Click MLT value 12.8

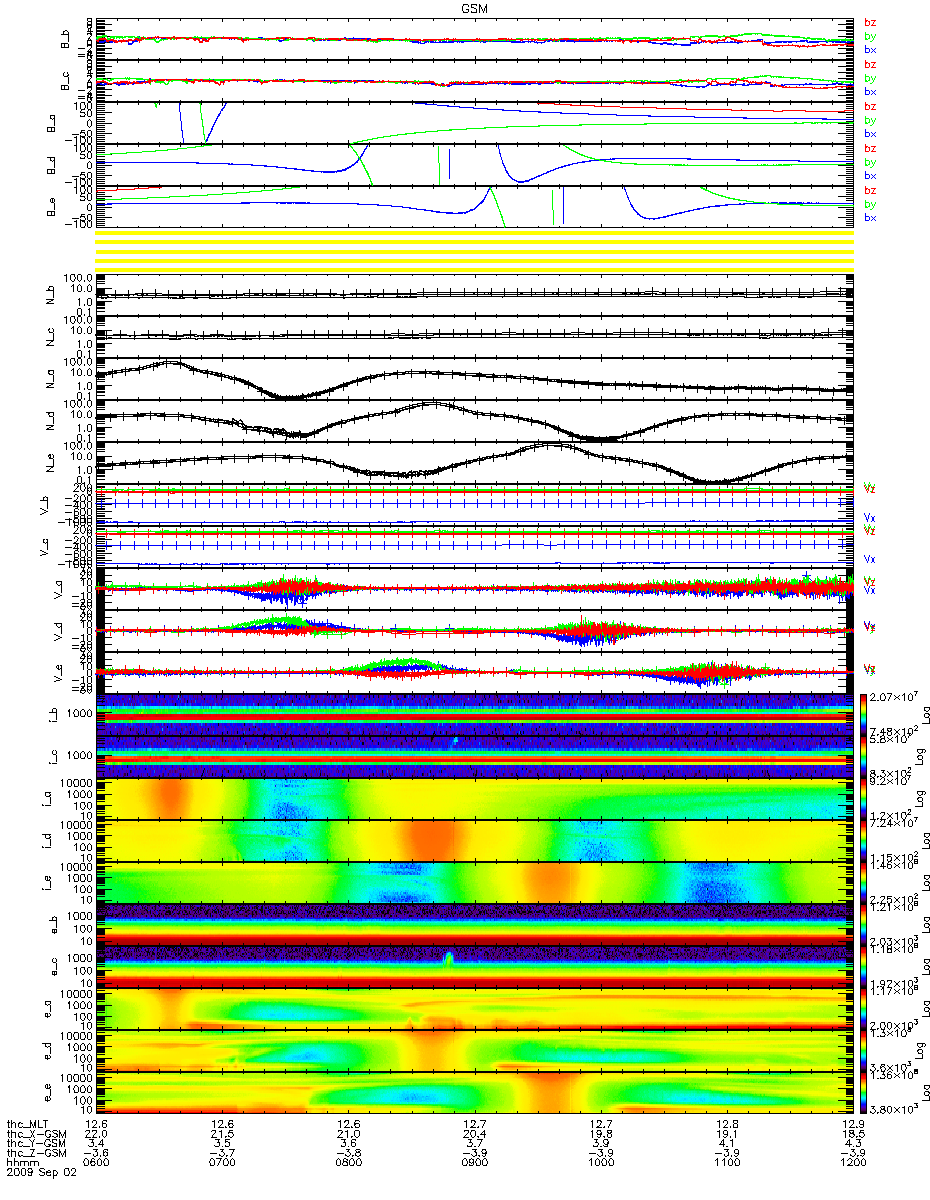pyautogui.click(x=726, y=1123)
